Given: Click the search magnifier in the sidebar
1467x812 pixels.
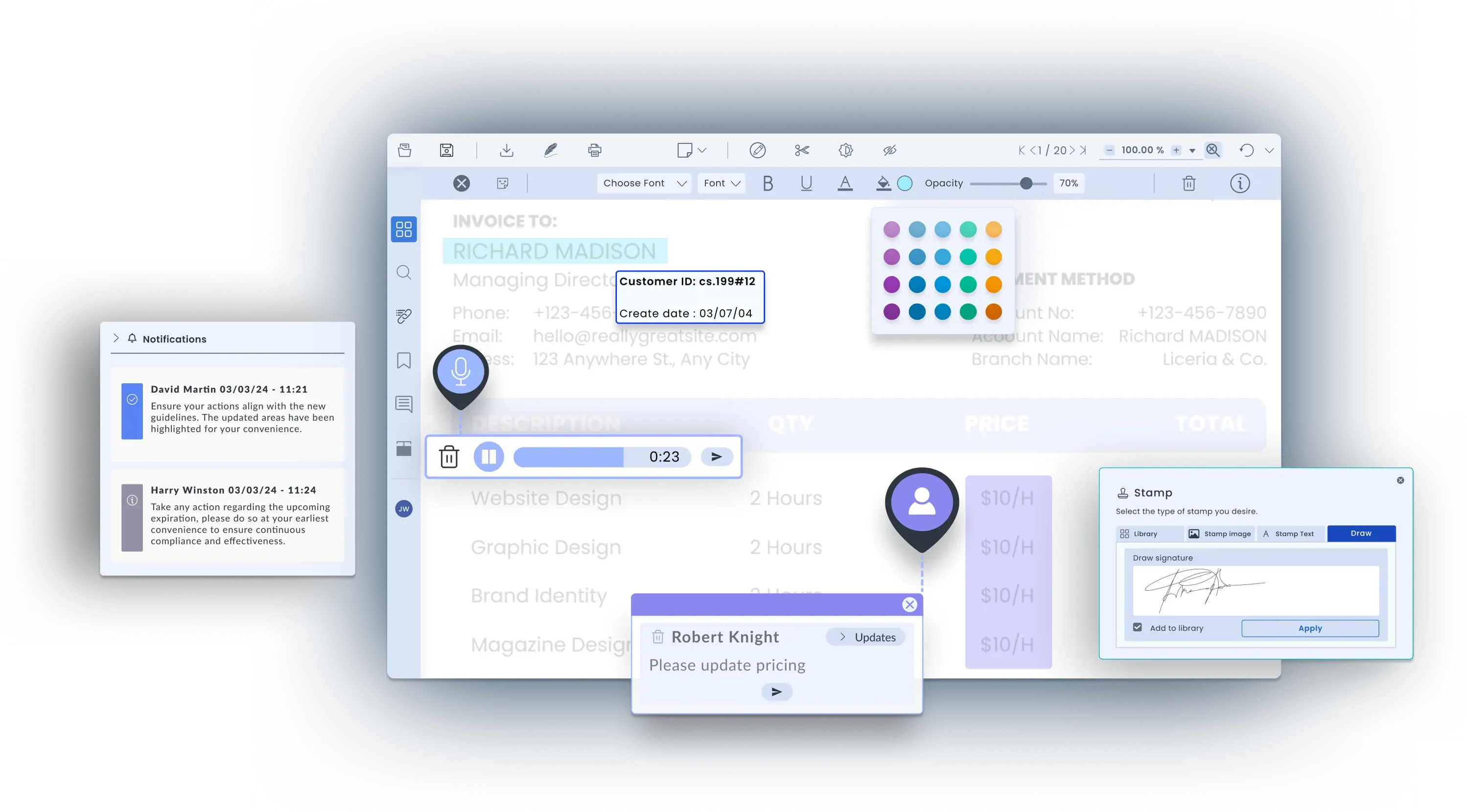Looking at the screenshot, I should point(404,273).
